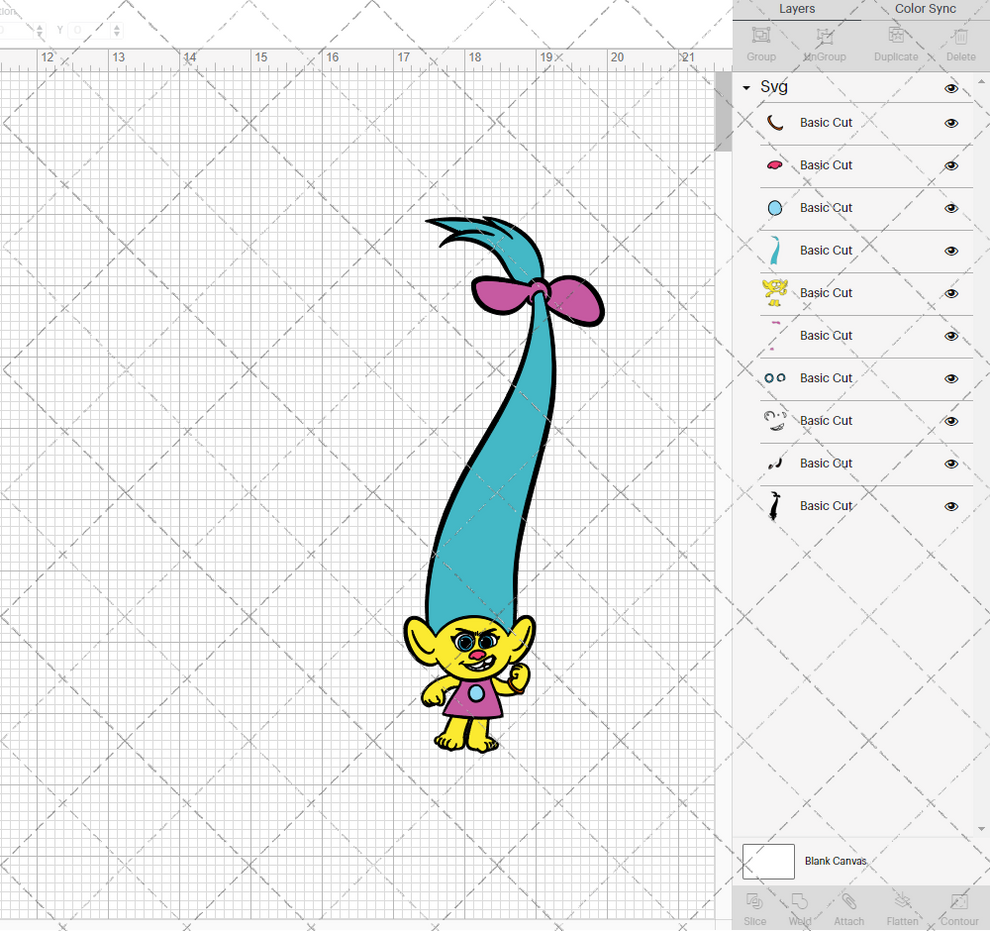Viewport: 990px width, 931px height.
Task: Click the X position stepper up arrow
Action: (x=40, y=27)
